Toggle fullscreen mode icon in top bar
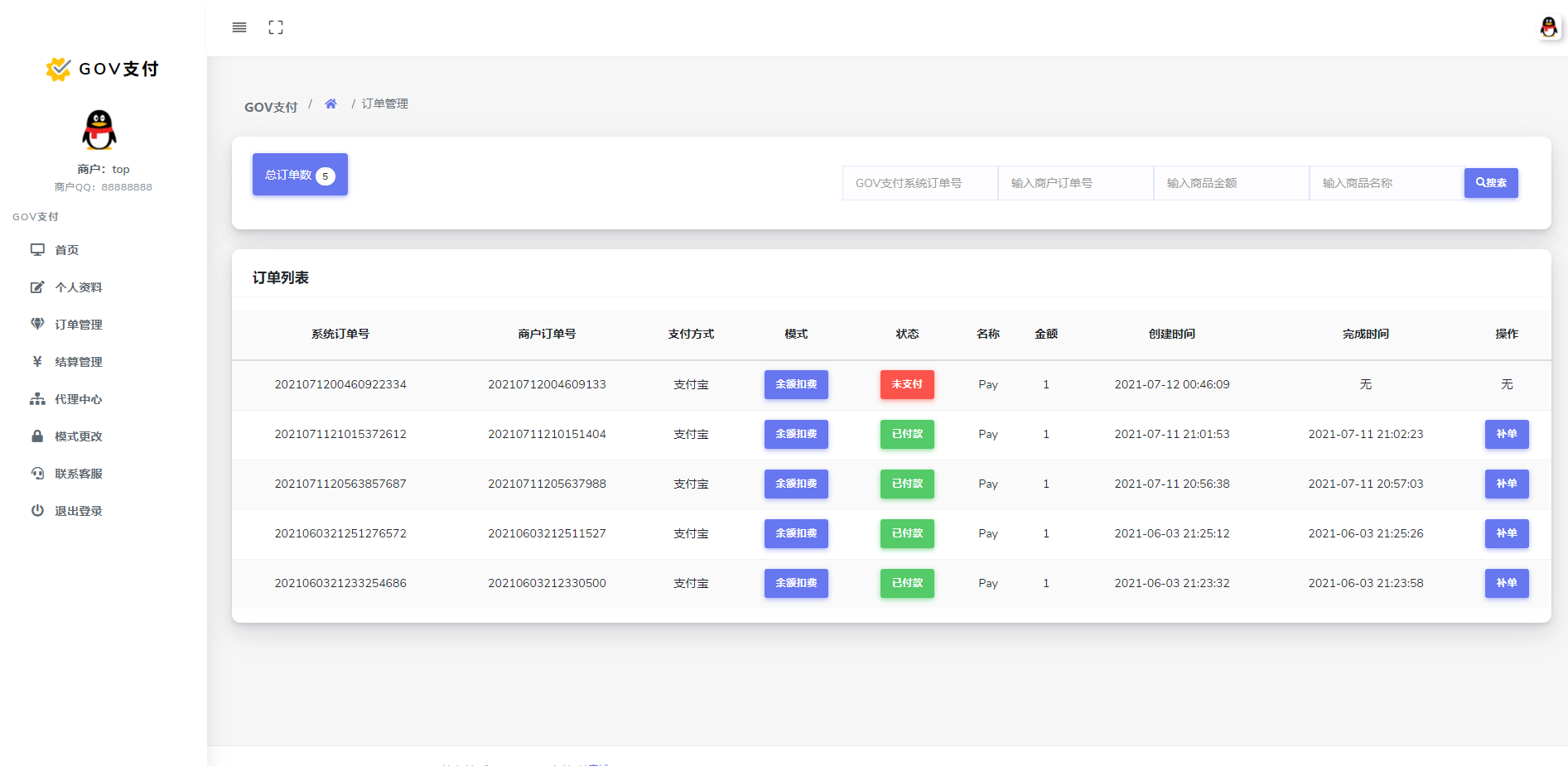The height and width of the screenshot is (766, 1568). (x=276, y=27)
